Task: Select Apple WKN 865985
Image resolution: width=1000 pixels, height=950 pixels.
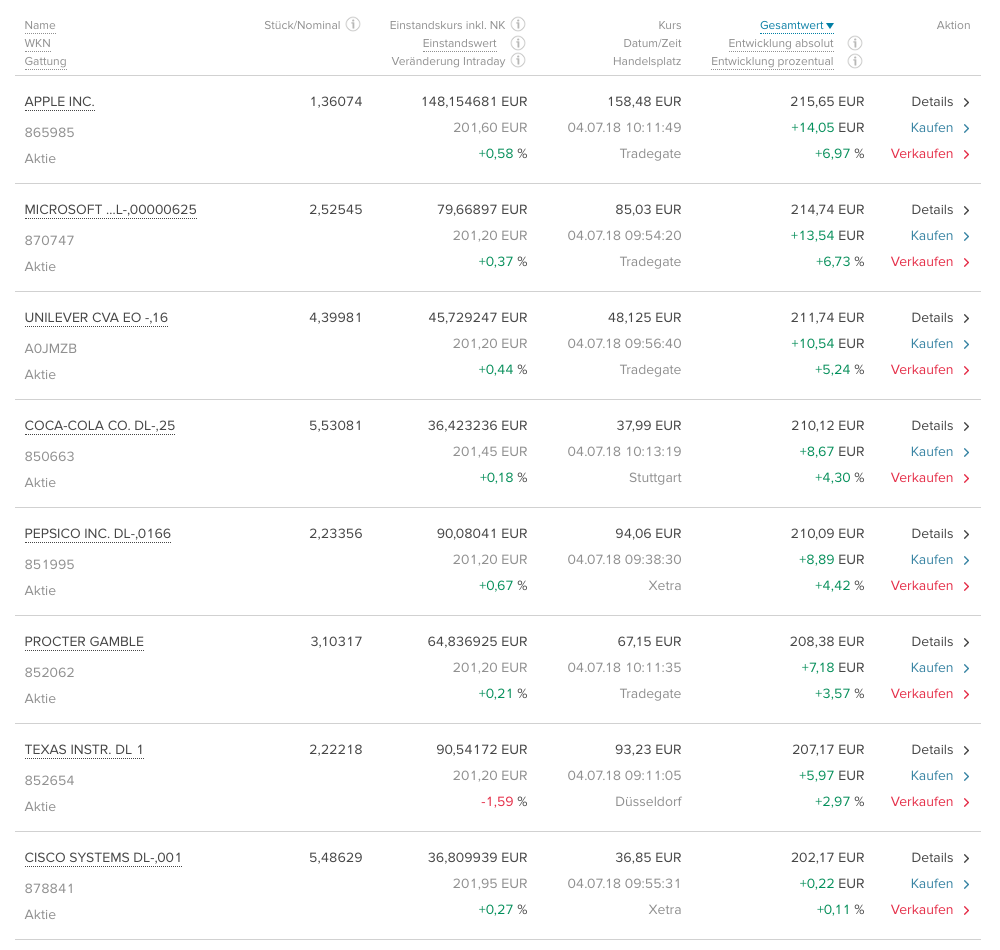Action: (x=50, y=133)
